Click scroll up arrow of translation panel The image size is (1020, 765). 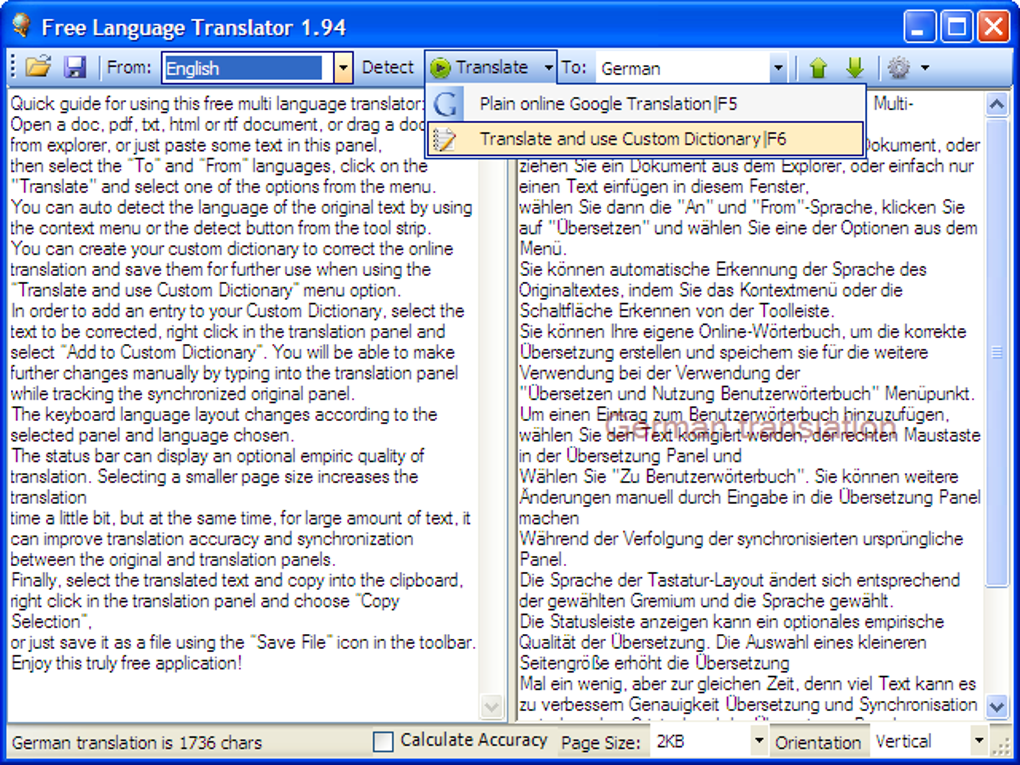point(997,104)
